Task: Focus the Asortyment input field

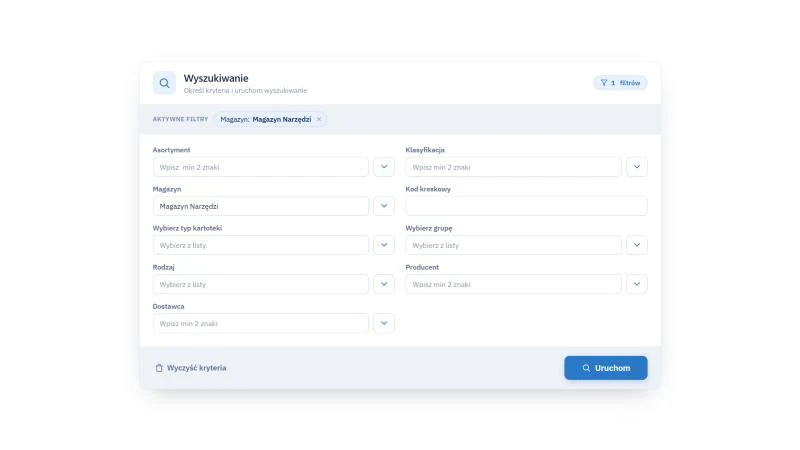Action: pos(260,167)
